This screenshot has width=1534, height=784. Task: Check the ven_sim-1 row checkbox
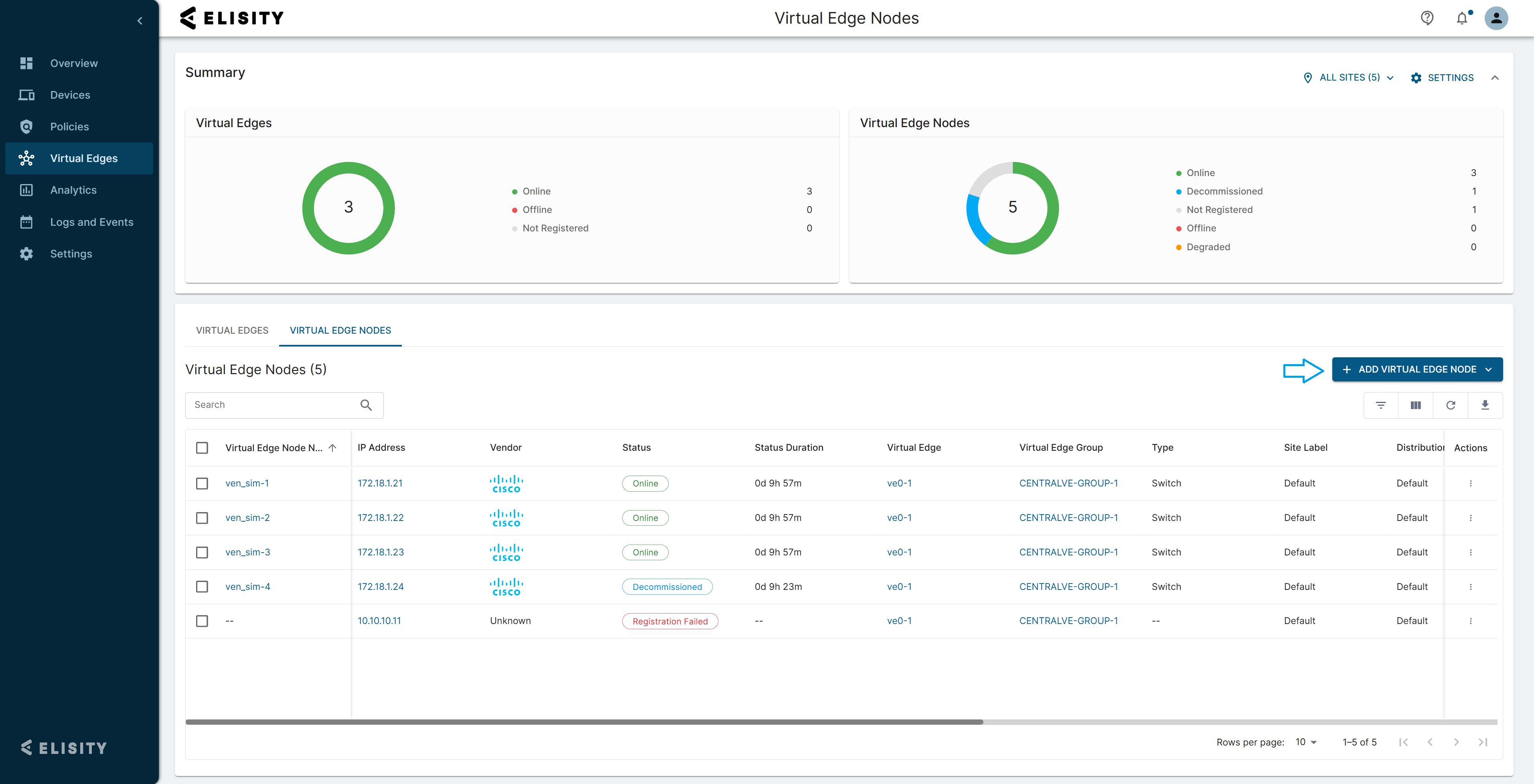(202, 483)
